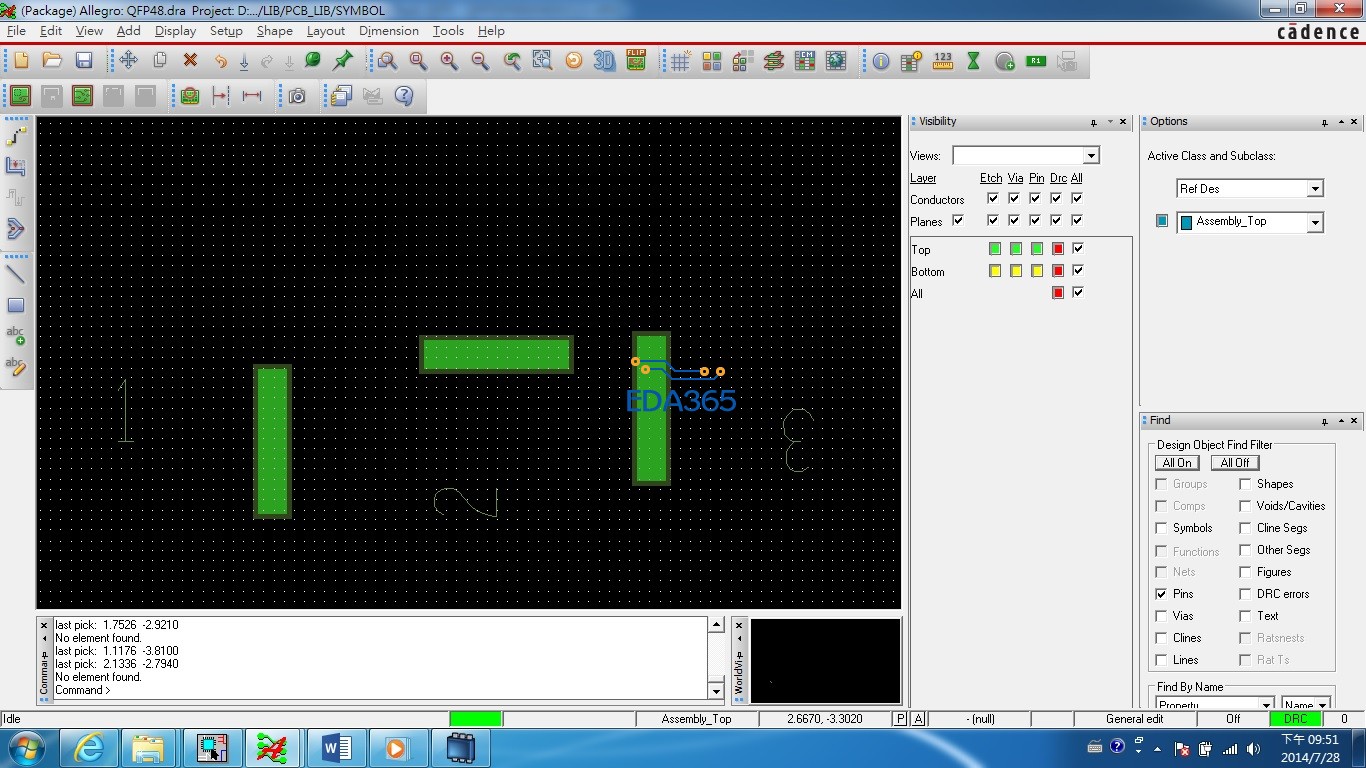Open the Ref Des class dropdown
The width and height of the screenshot is (1366, 768).
(1315, 189)
